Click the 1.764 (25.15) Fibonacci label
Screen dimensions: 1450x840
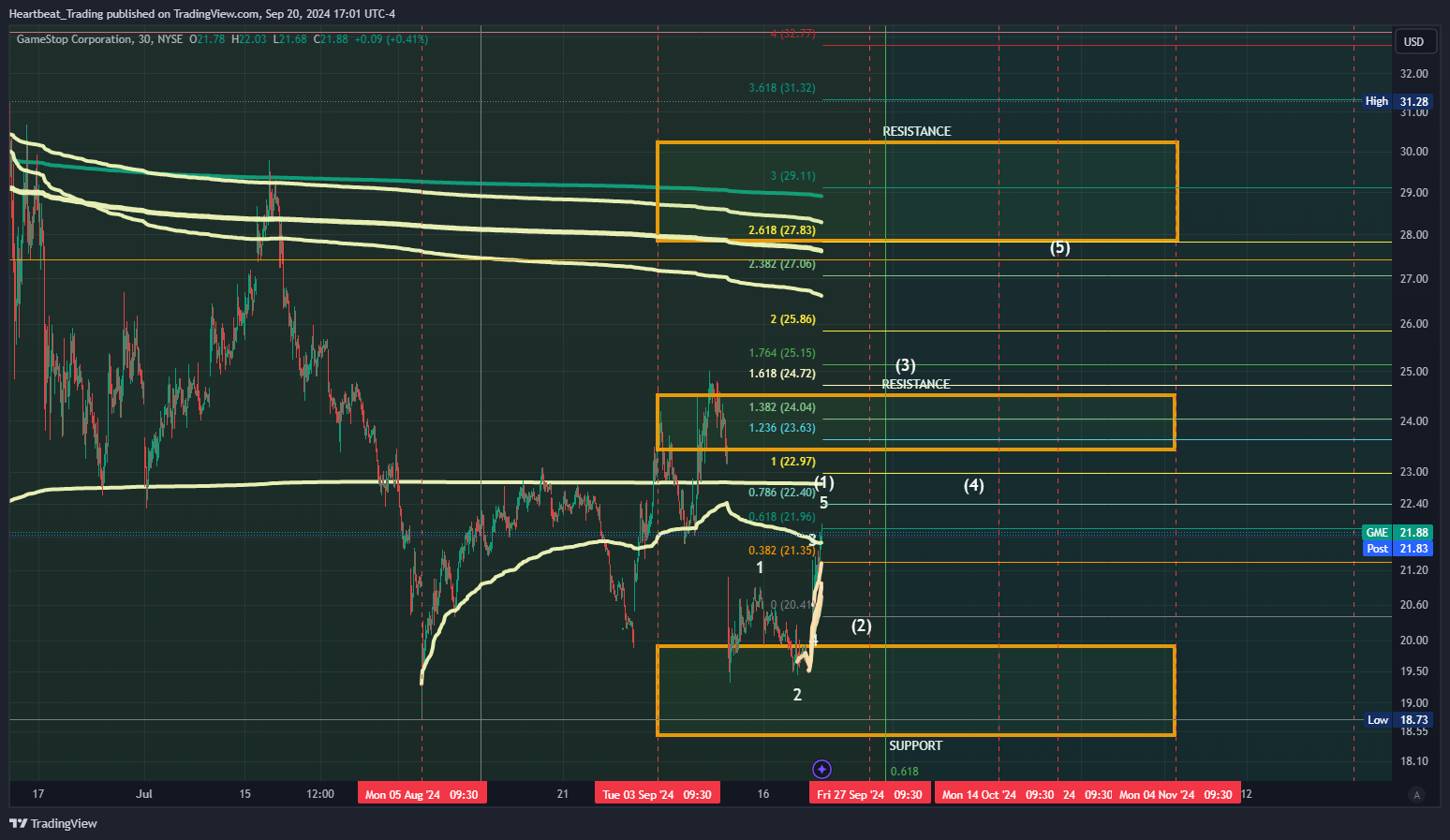pyautogui.click(x=782, y=353)
